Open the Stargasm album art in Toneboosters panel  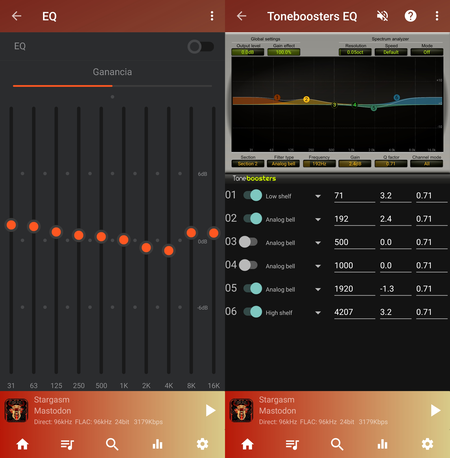pyautogui.click(x=241, y=410)
